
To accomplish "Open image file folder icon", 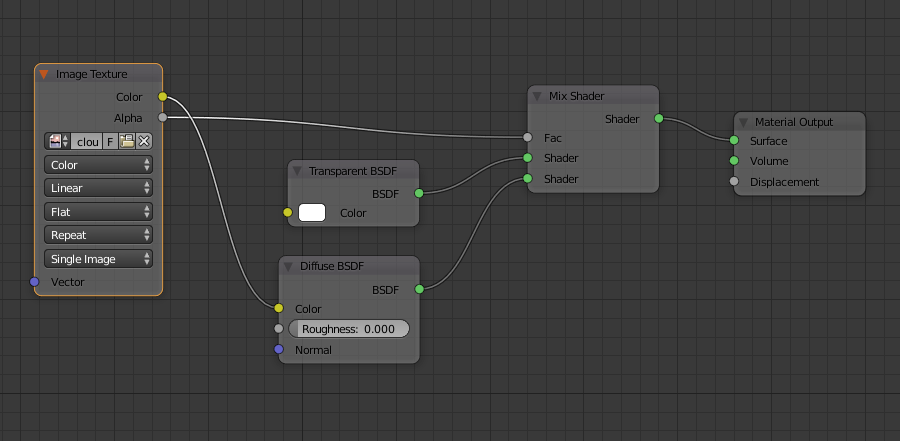I will [127, 141].
